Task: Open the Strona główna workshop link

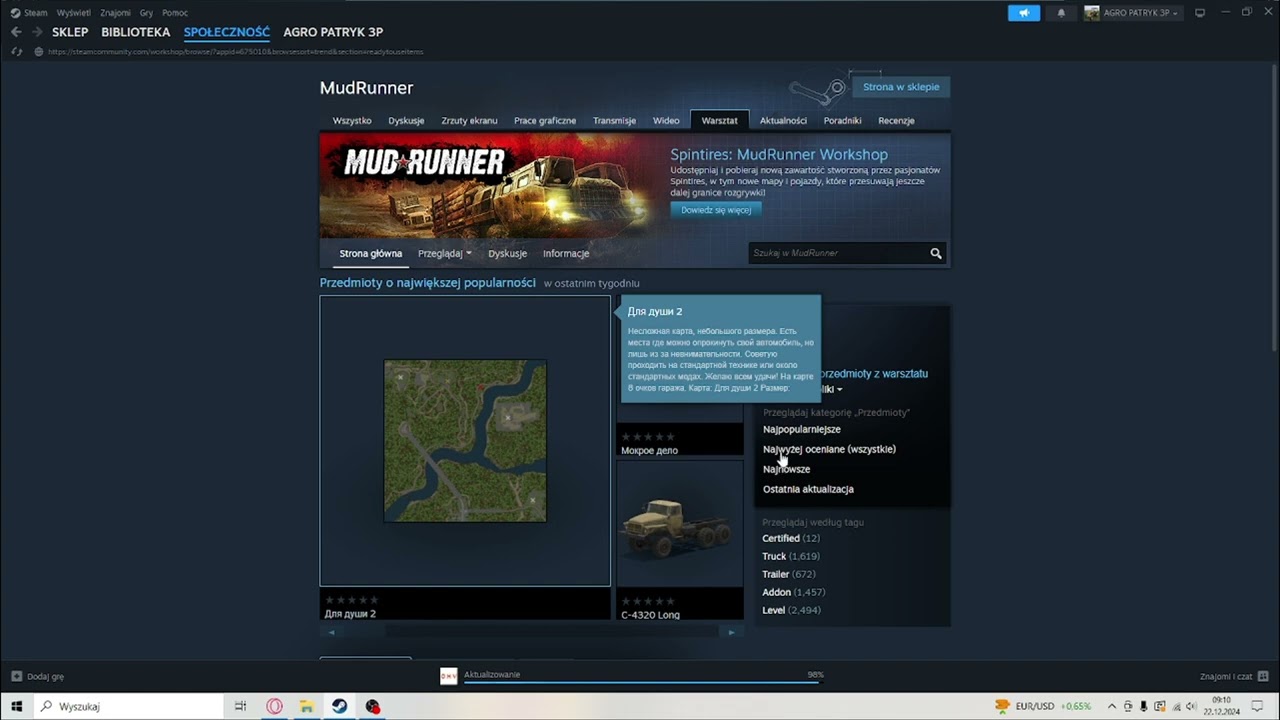Action: coord(370,253)
